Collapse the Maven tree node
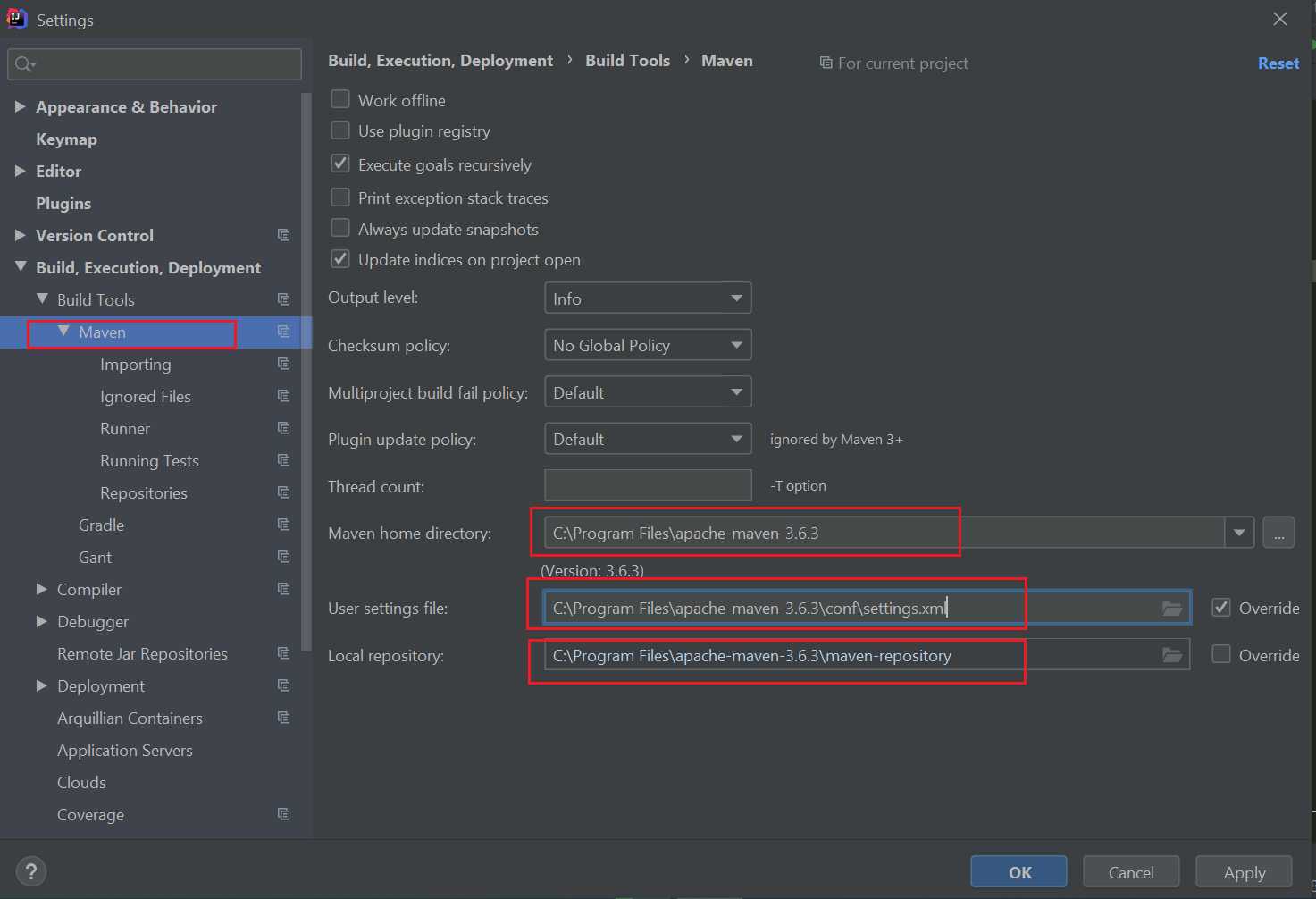Image resolution: width=1316 pixels, height=899 pixels. [x=63, y=331]
